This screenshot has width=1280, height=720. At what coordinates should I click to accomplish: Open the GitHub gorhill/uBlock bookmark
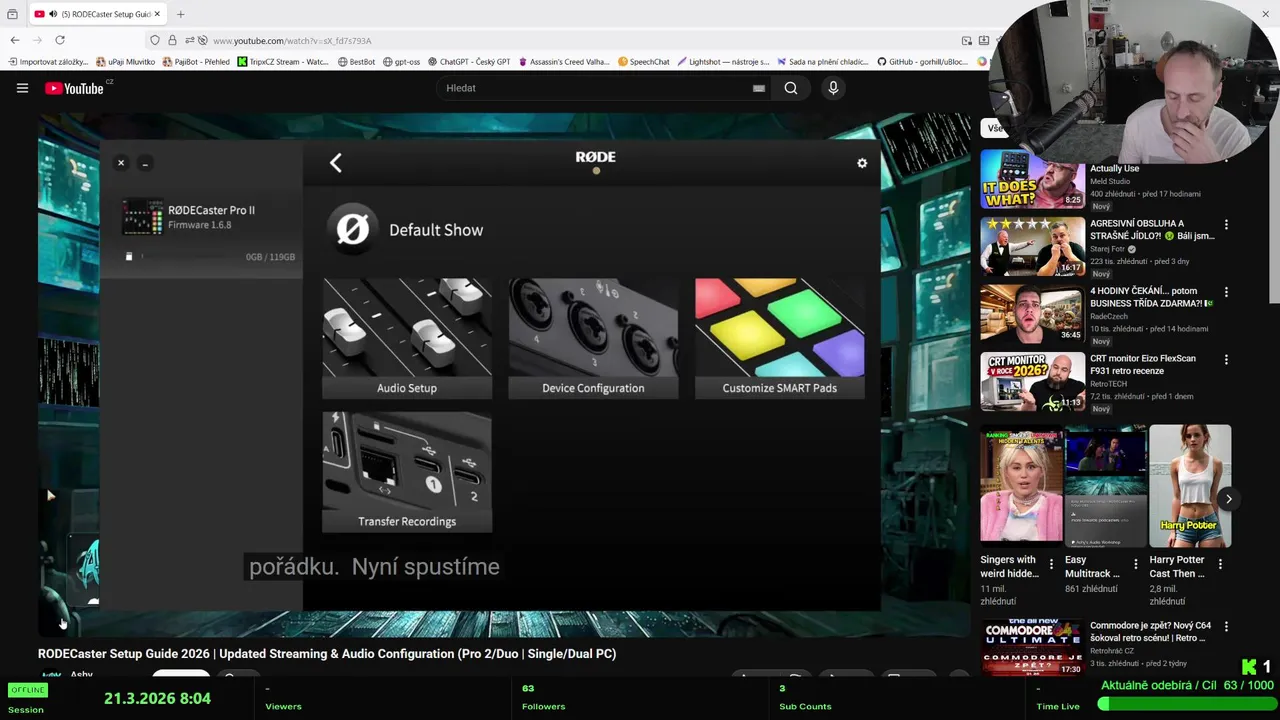click(x=923, y=62)
